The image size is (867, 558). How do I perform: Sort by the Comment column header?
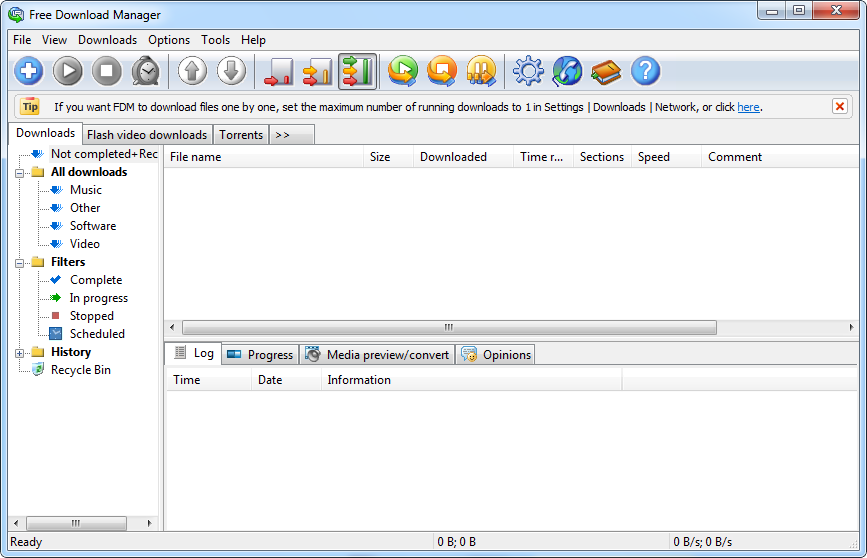(780, 157)
